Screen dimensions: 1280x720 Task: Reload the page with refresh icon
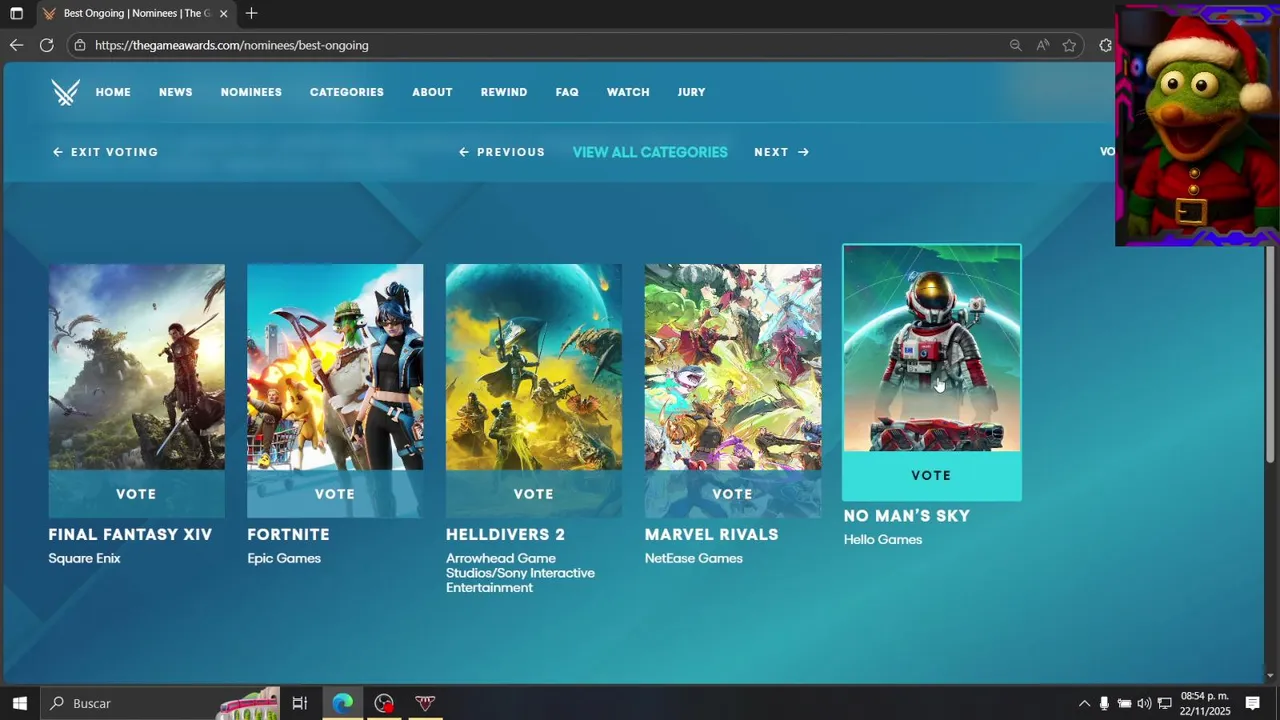coord(46,45)
